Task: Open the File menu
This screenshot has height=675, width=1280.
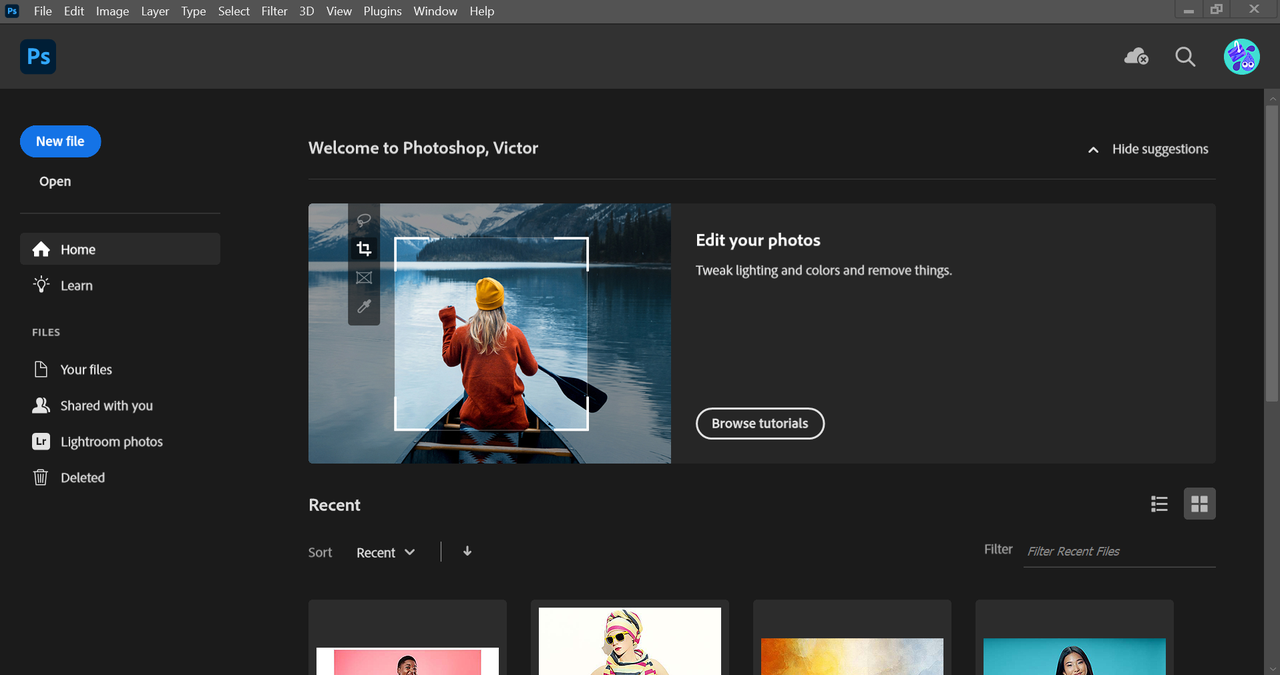Action: tap(43, 11)
